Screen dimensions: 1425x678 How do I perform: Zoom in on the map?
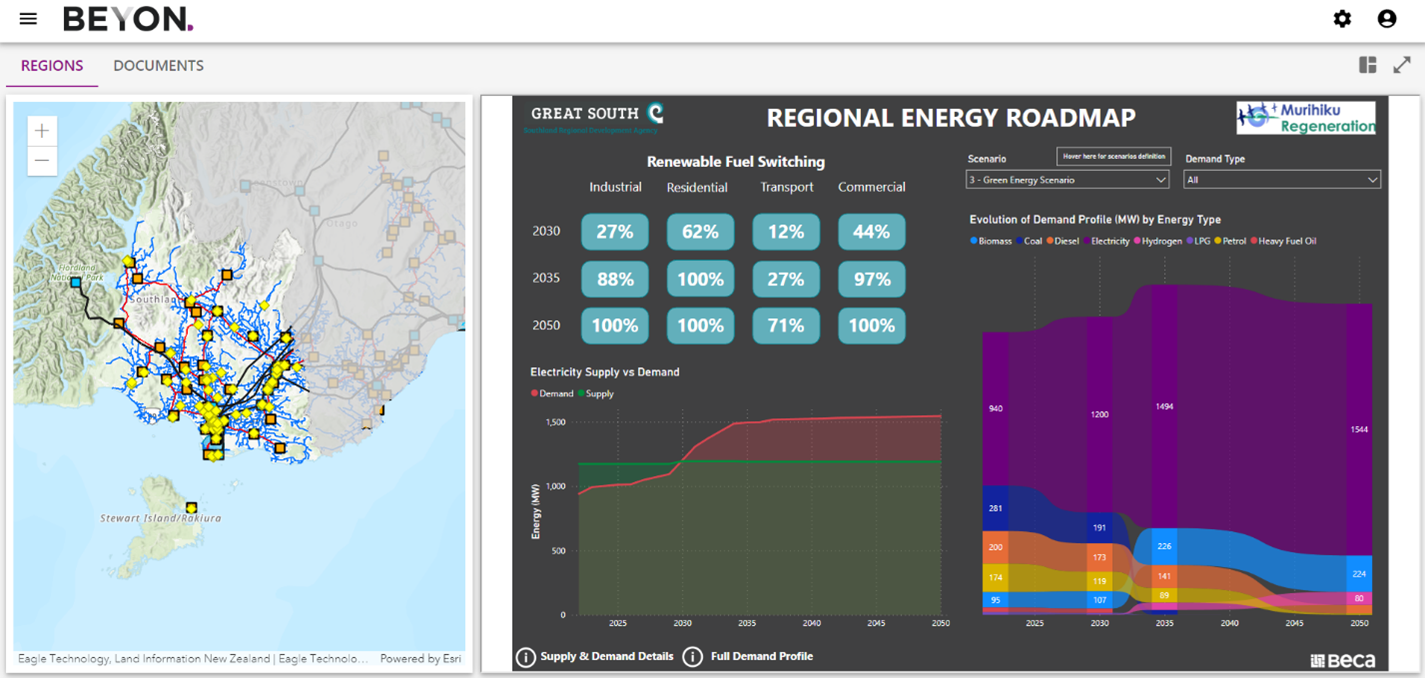[x=41, y=130]
